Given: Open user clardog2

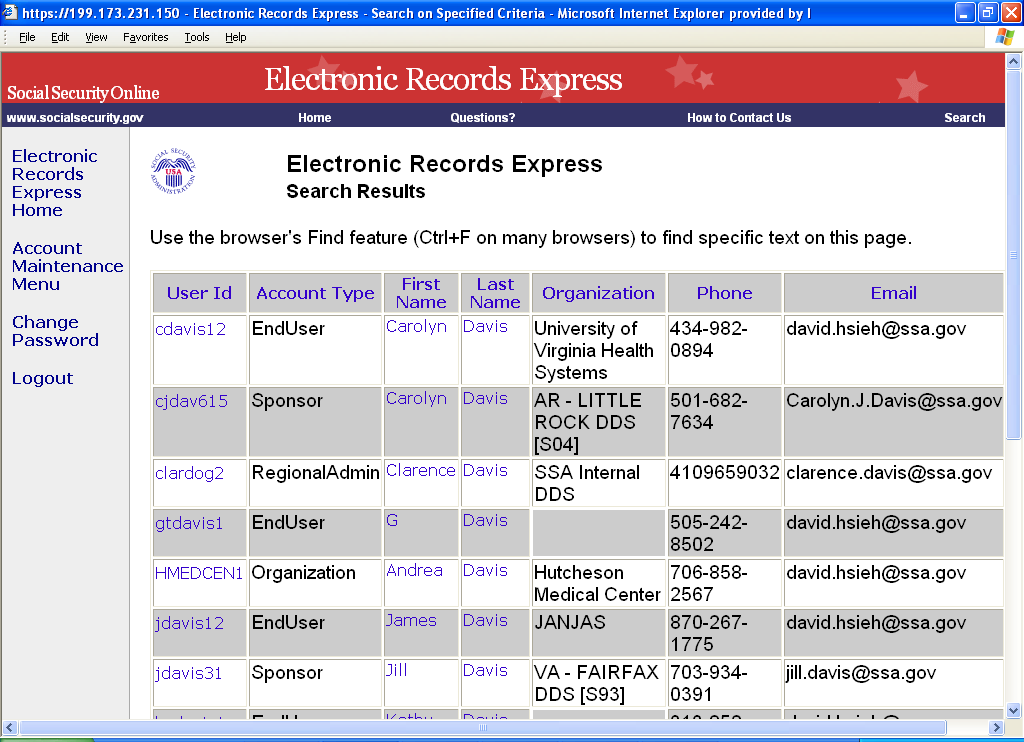Looking at the screenshot, I should pyautogui.click(x=189, y=473).
